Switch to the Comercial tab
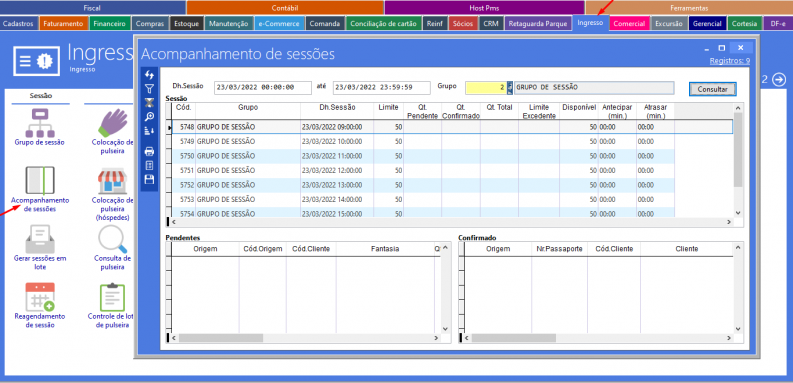Screen dimensions: 793x383 coord(629,23)
